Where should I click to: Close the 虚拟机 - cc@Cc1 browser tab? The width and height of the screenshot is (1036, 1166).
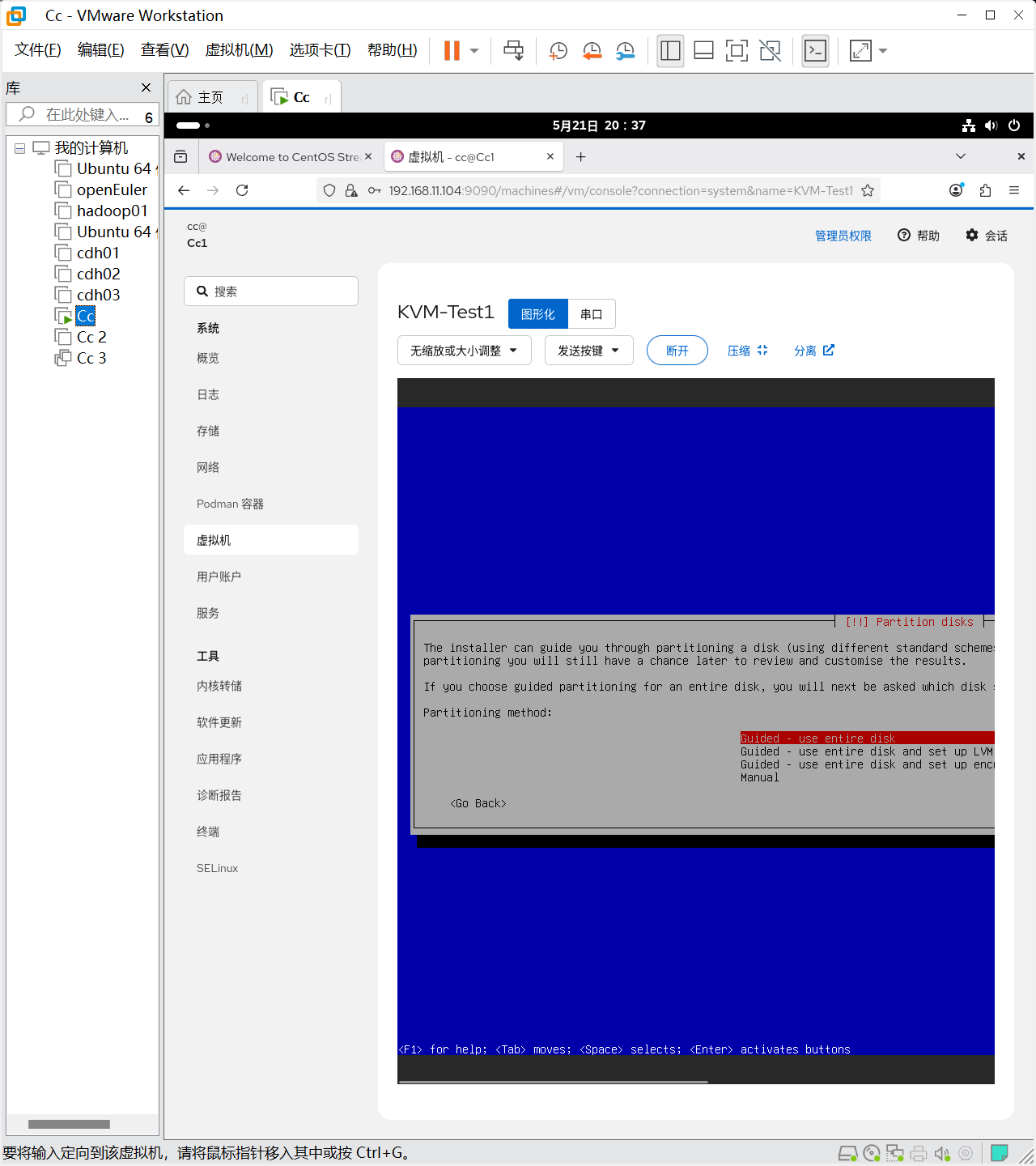coord(550,156)
